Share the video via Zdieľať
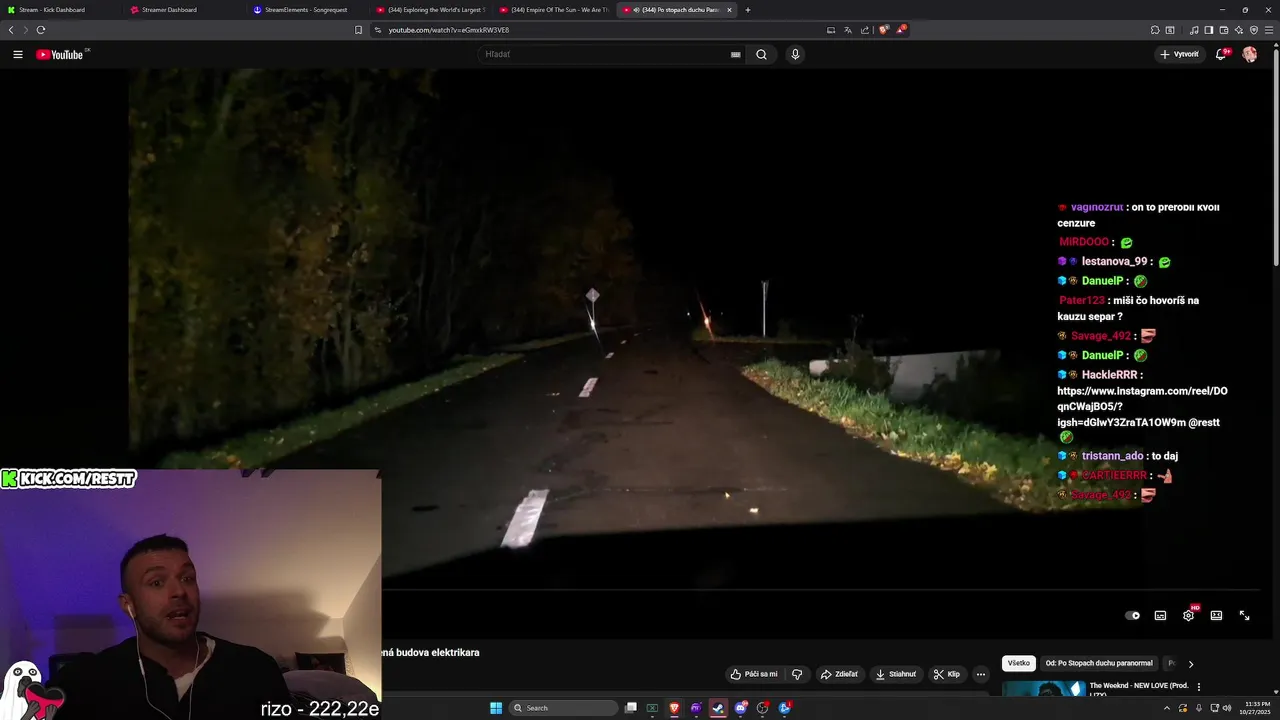 click(x=839, y=674)
